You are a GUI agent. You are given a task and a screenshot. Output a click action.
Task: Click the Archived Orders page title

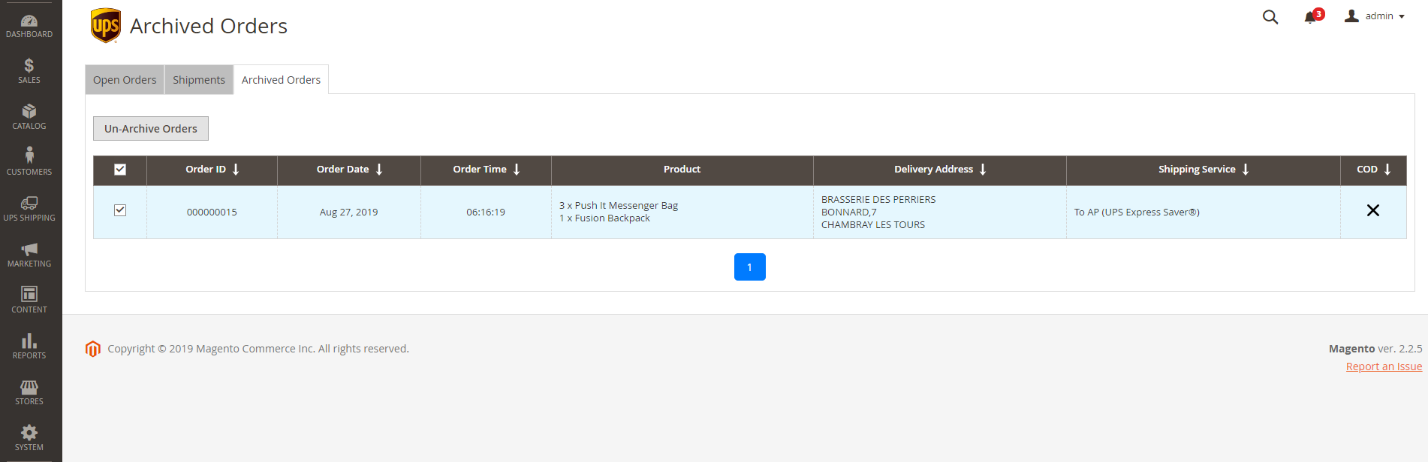[209, 26]
